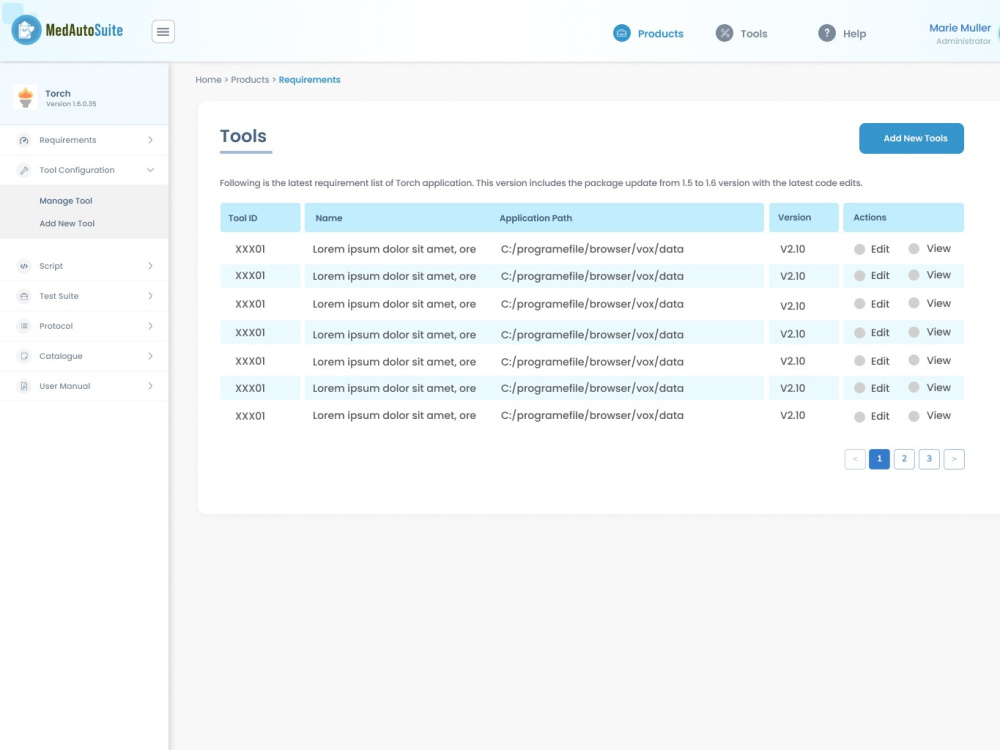Select the View radio in first table row
The height and width of the screenshot is (750, 1000).
[914, 249]
